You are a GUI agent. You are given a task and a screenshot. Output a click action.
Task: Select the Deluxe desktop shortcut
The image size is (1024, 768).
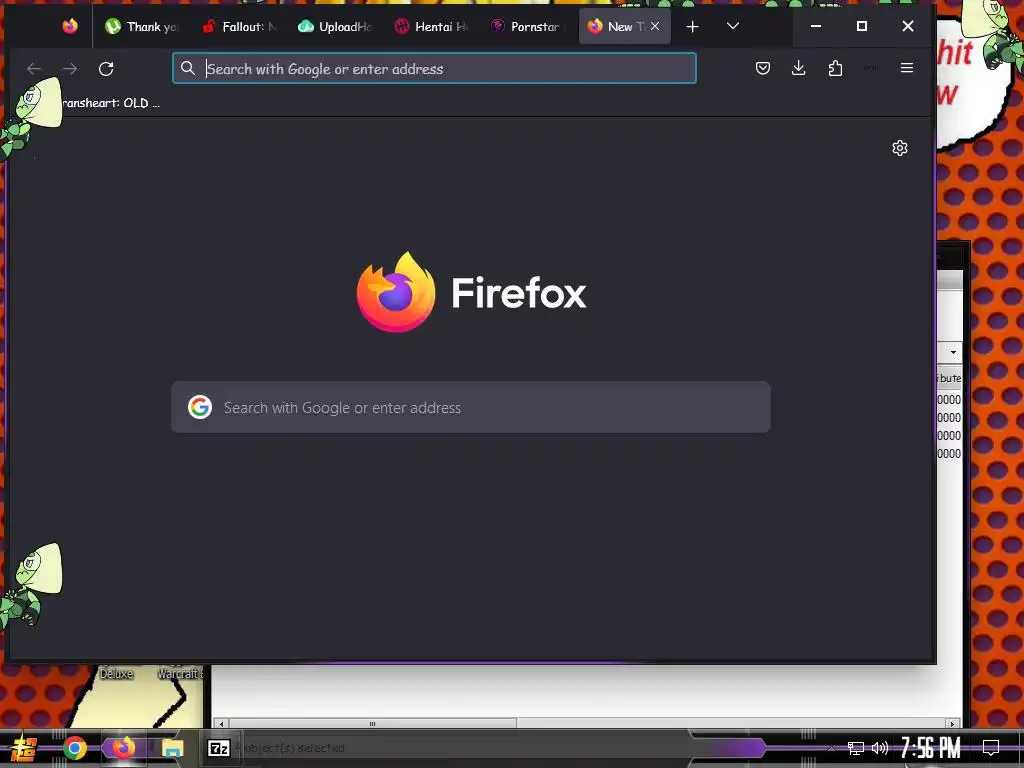(116, 673)
